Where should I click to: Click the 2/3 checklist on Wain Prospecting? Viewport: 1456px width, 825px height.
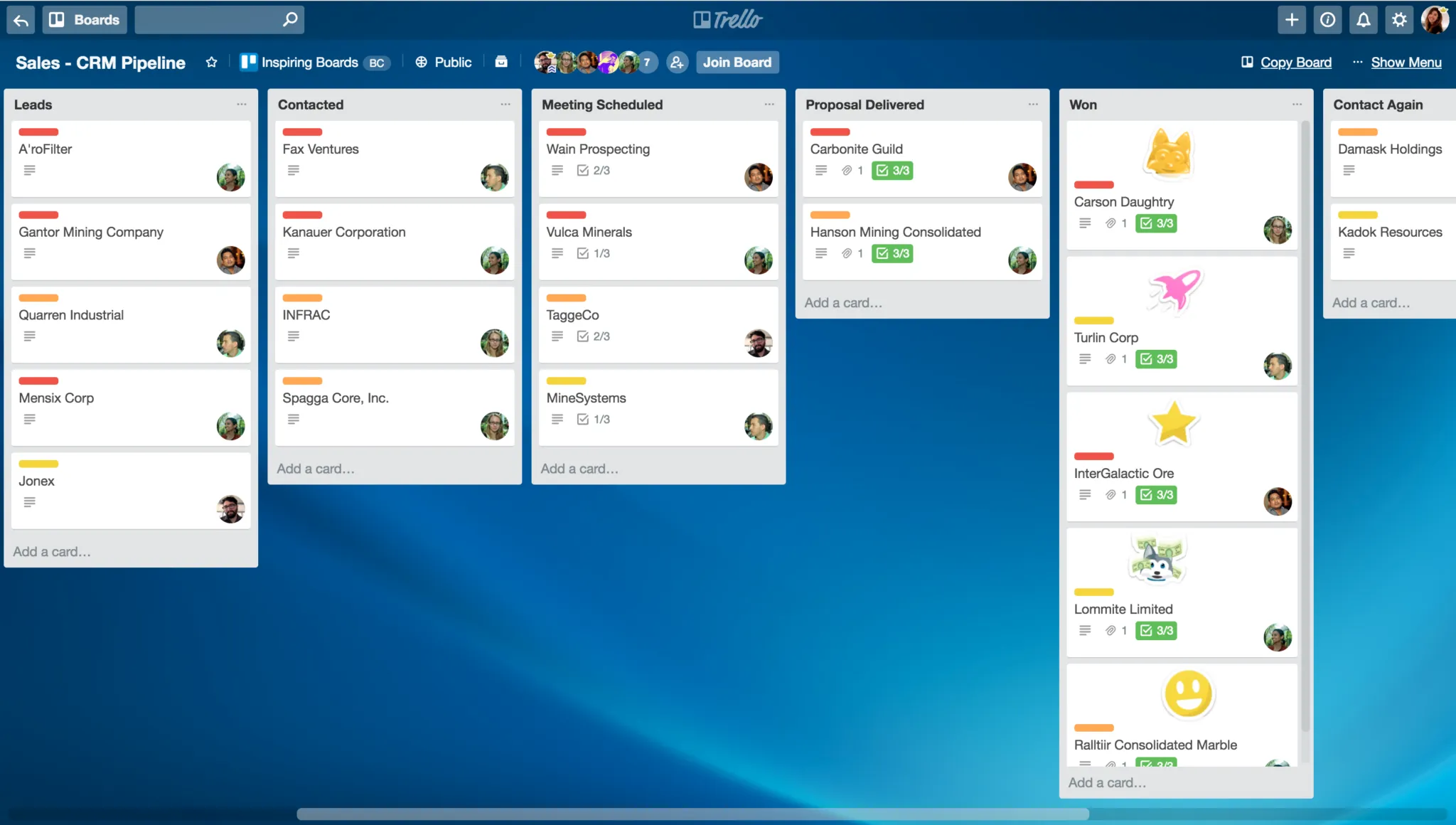(594, 171)
